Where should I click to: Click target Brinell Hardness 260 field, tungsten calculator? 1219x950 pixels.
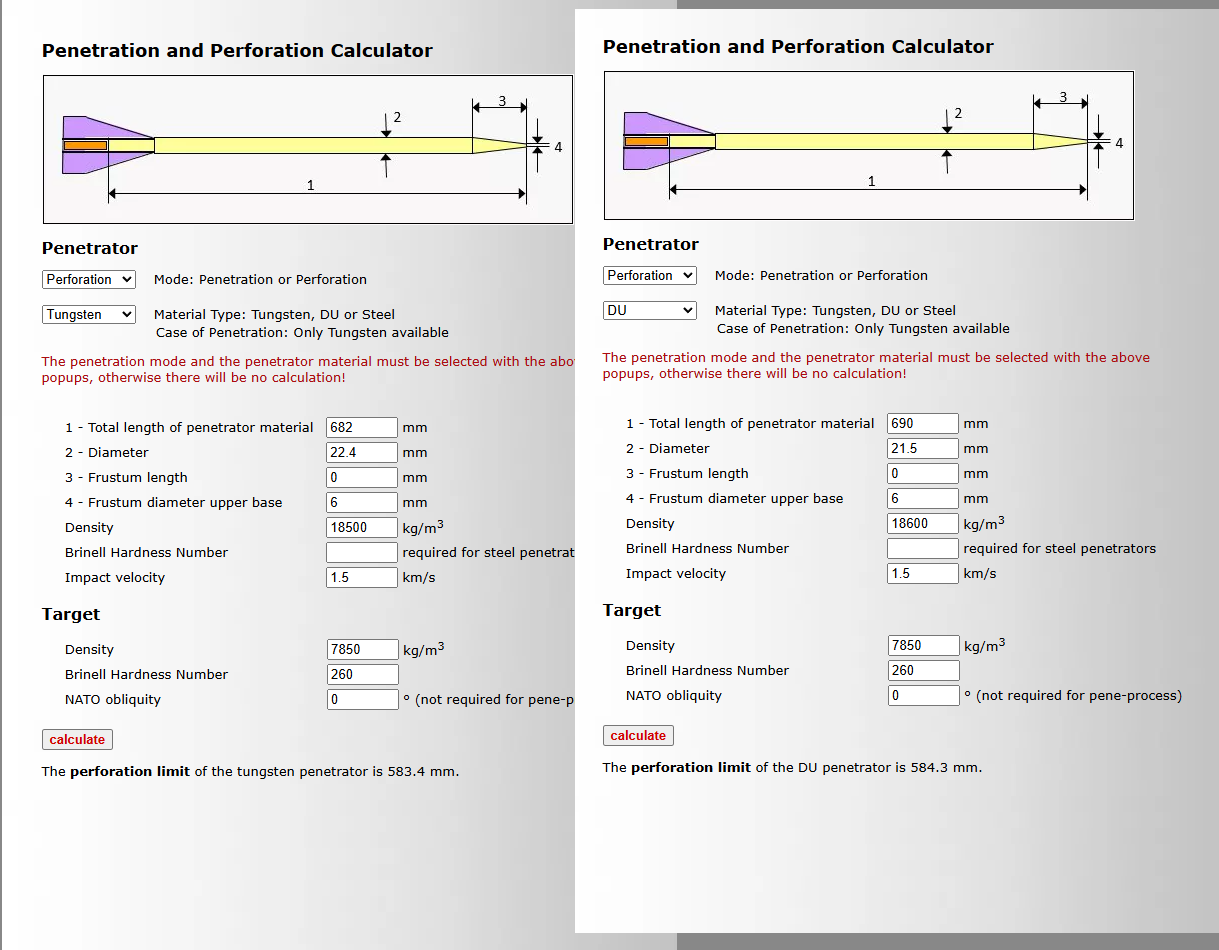pyautogui.click(x=362, y=674)
